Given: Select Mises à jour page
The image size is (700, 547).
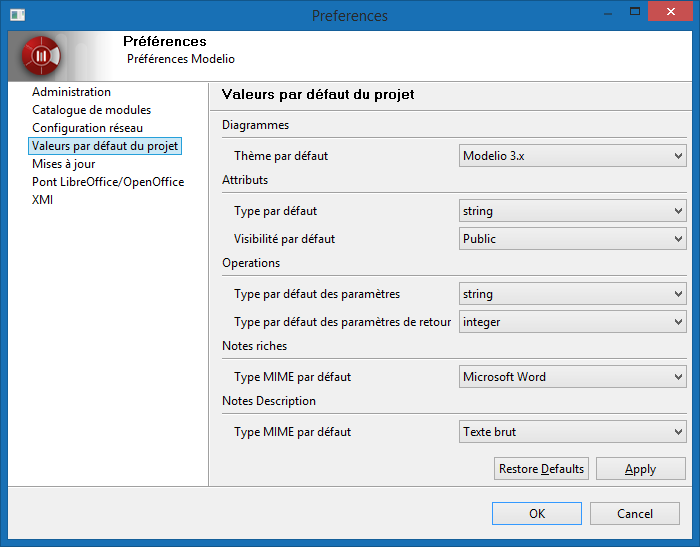Looking at the screenshot, I should pos(63,164).
